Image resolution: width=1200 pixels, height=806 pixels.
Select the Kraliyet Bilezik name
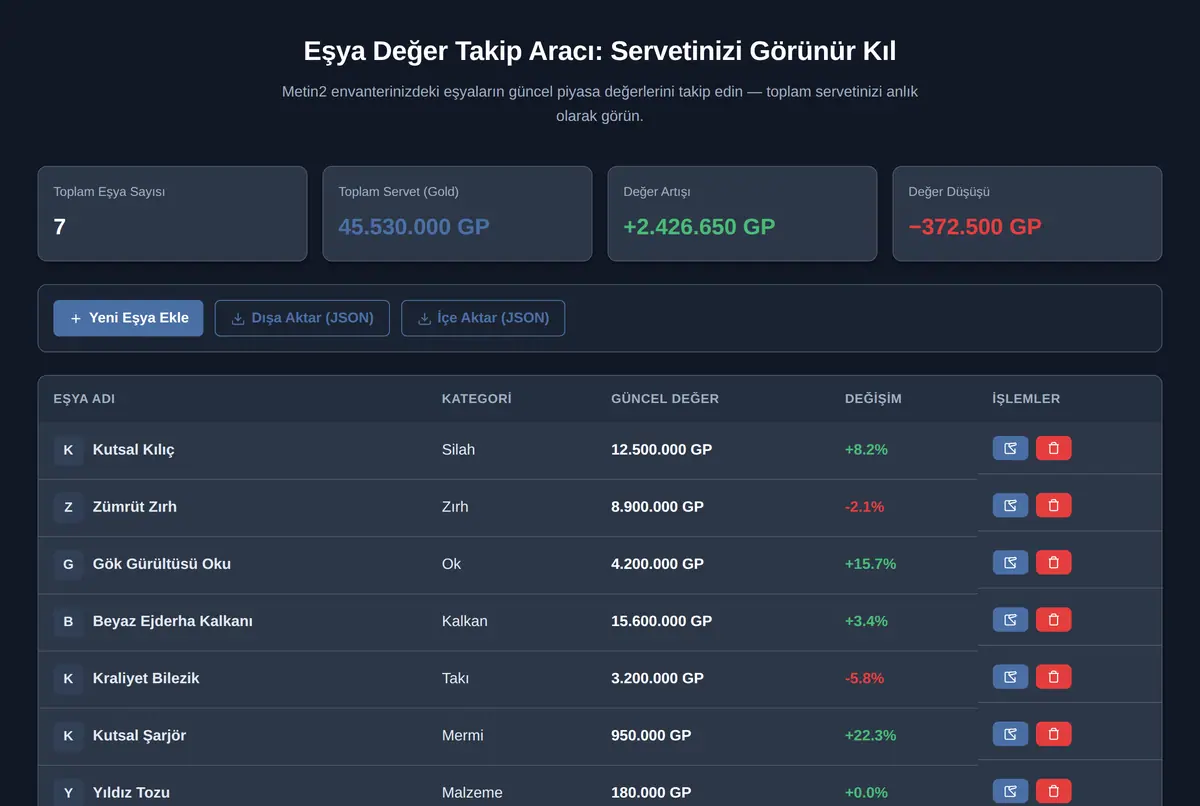pos(146,678)
